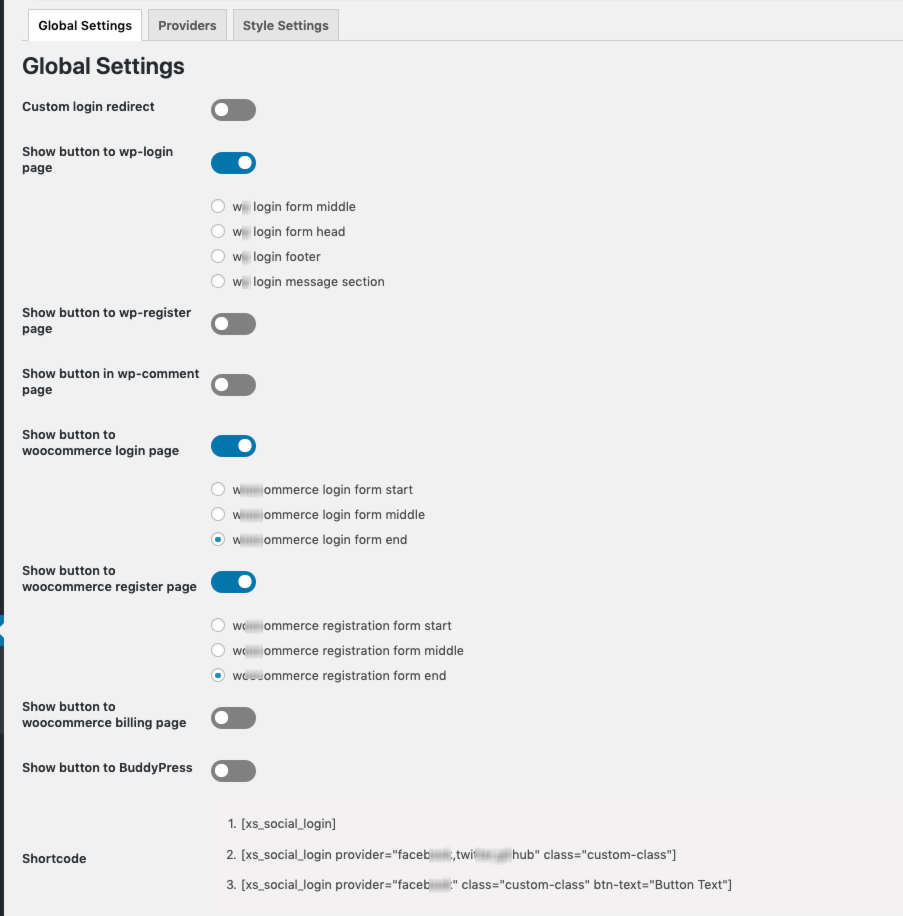Click the [xs_social_login] shortcode text

coord(288,824)
